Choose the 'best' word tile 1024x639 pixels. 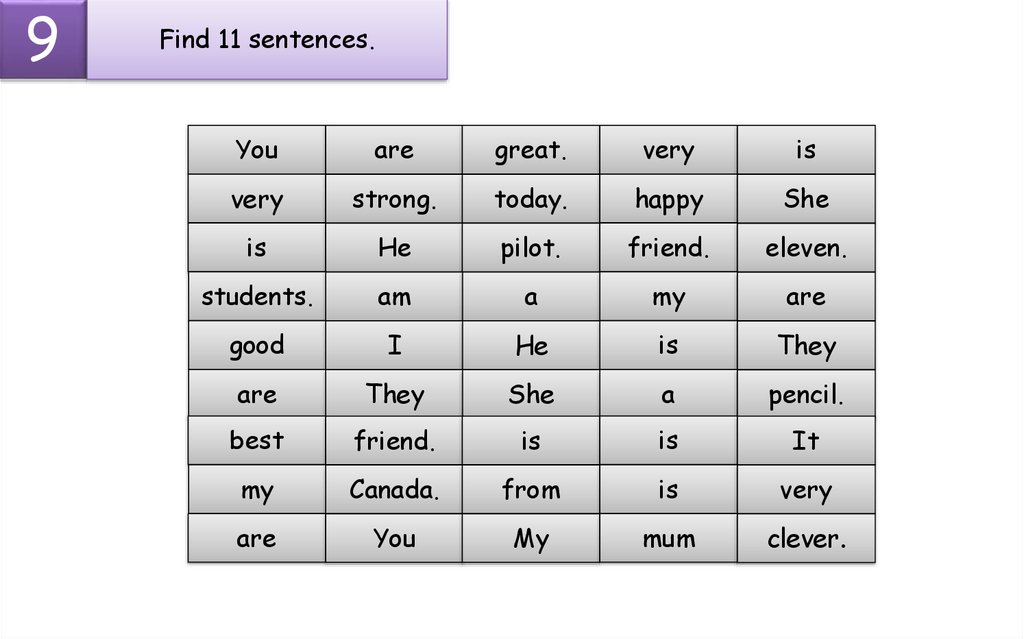[257, 441]
